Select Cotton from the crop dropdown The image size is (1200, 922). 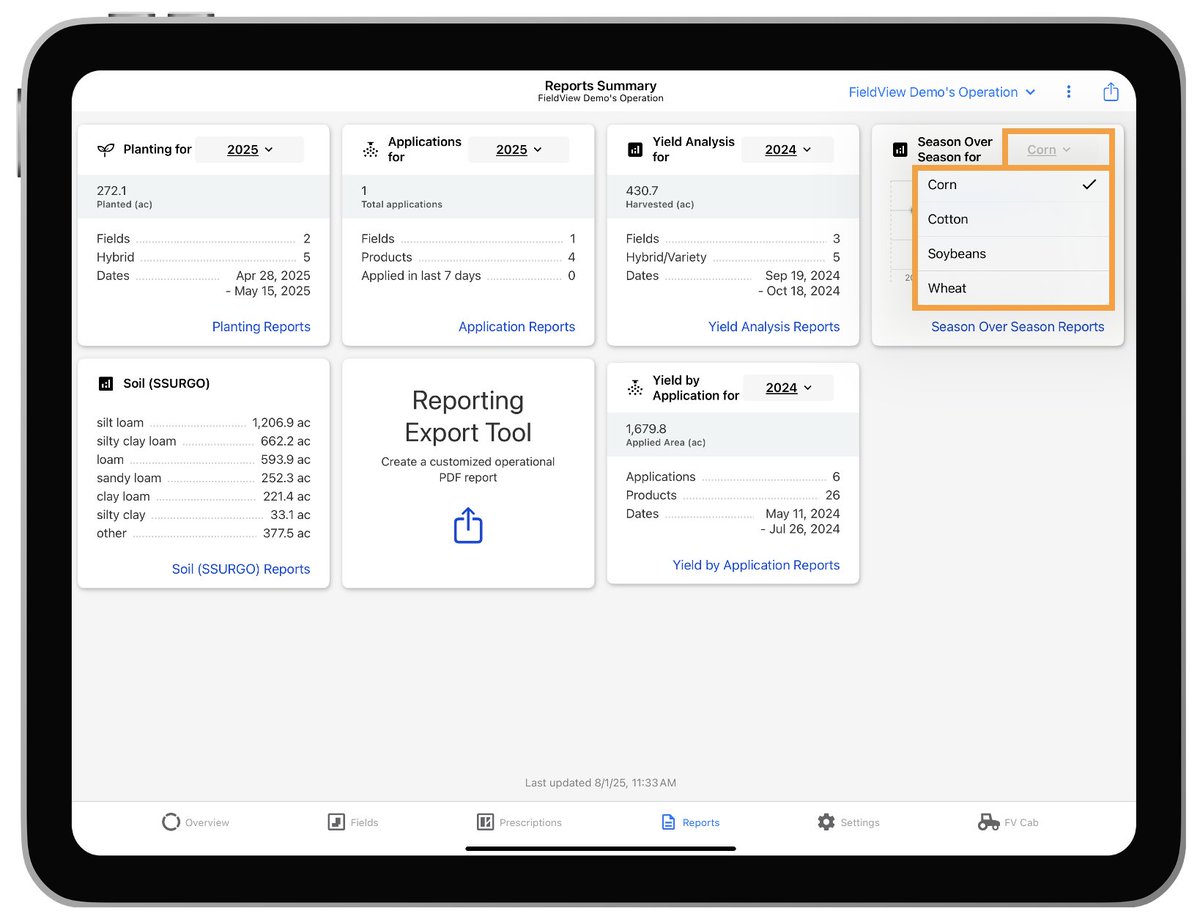point(1012,219)
